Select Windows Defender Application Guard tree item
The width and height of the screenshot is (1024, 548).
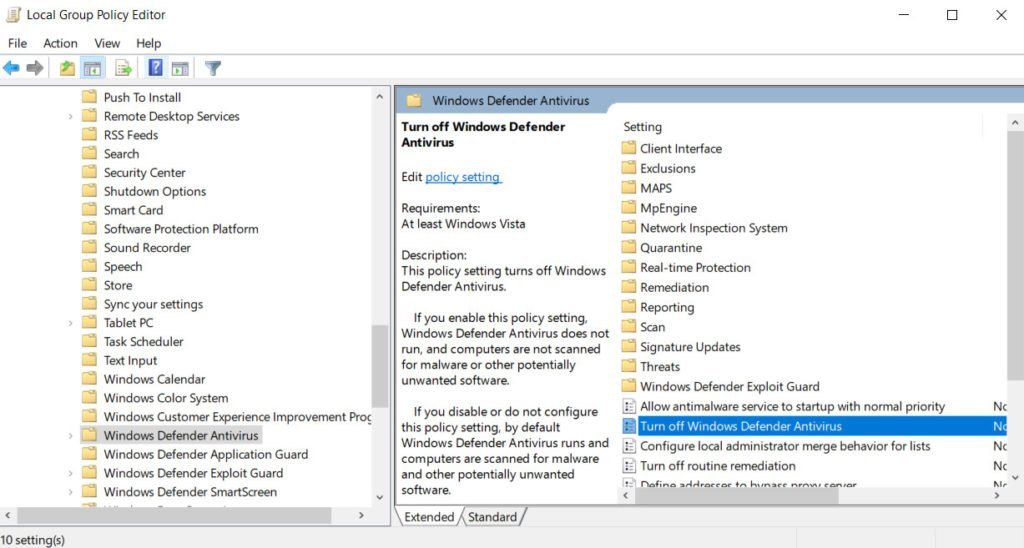(206, 454)
